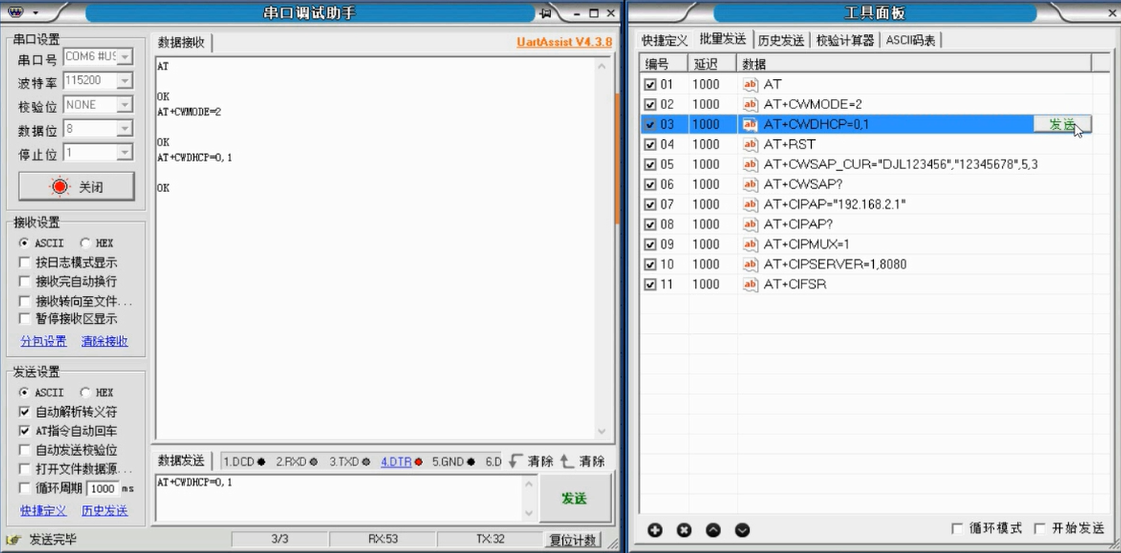
Task: Click the ab icon of AT+CIPAP? row
Action: coord(750,224)
